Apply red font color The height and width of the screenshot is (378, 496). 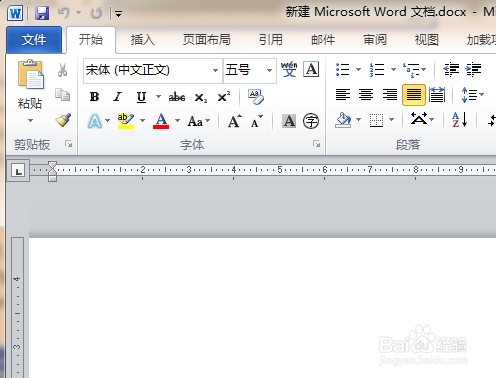[161, 121]
